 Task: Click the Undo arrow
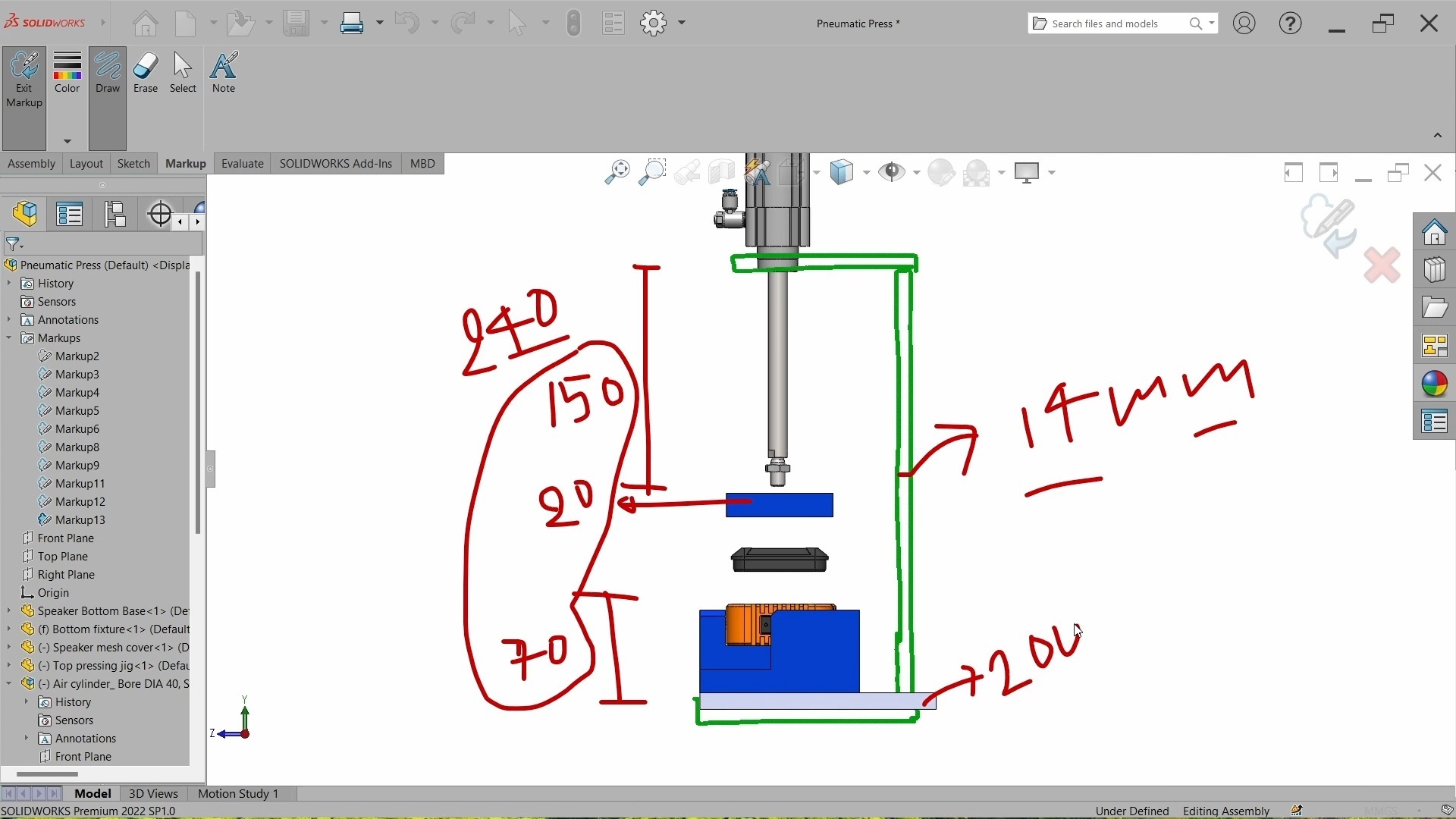pyautogui.click(x=407, y=24)
